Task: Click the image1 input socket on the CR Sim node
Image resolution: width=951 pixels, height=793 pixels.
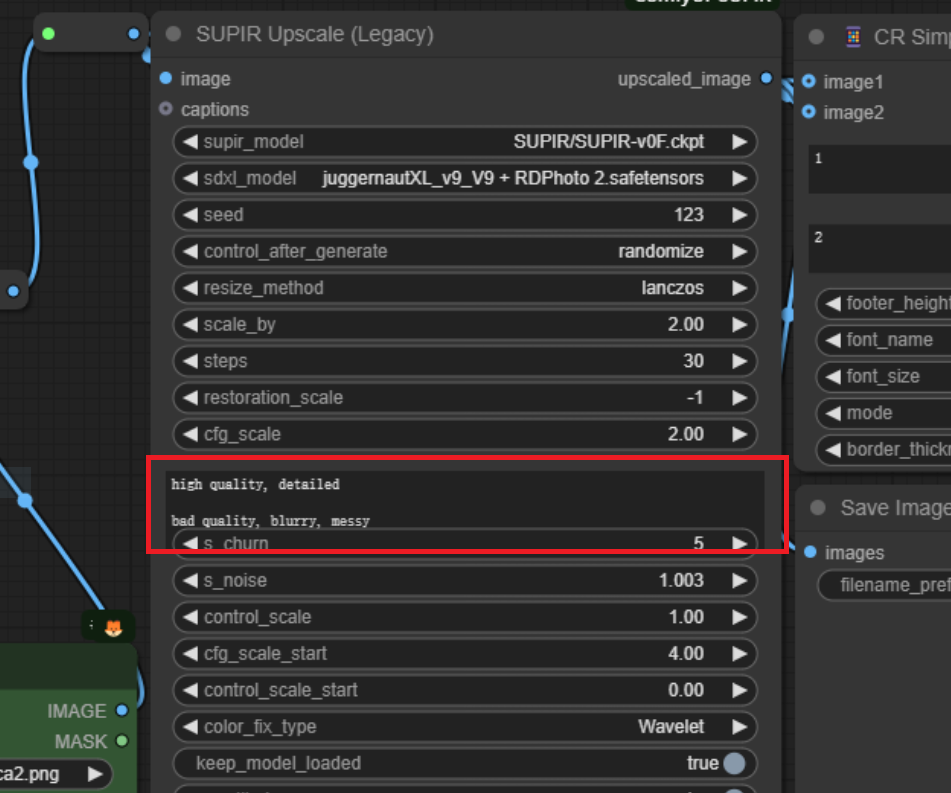Action: pos(808,82)
